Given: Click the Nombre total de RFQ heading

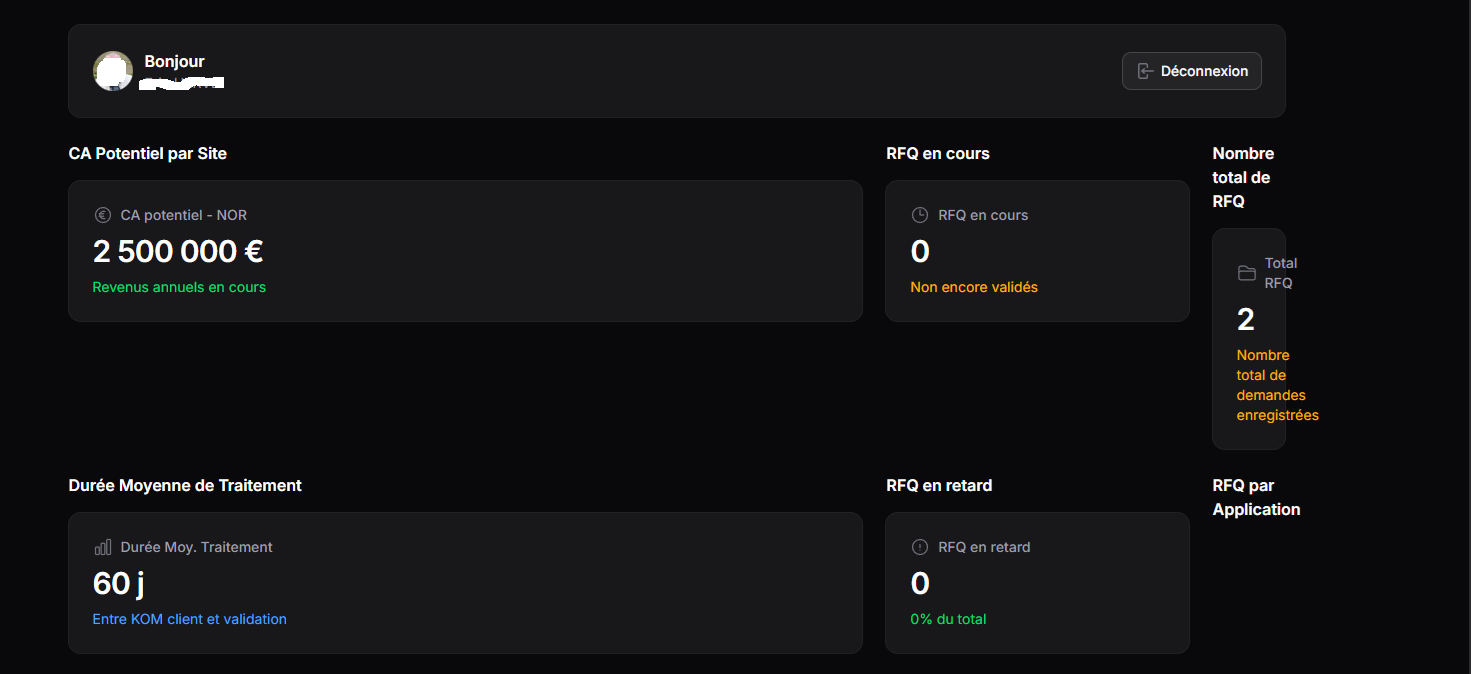Looking at the screenshot, I should (1243, 177).
